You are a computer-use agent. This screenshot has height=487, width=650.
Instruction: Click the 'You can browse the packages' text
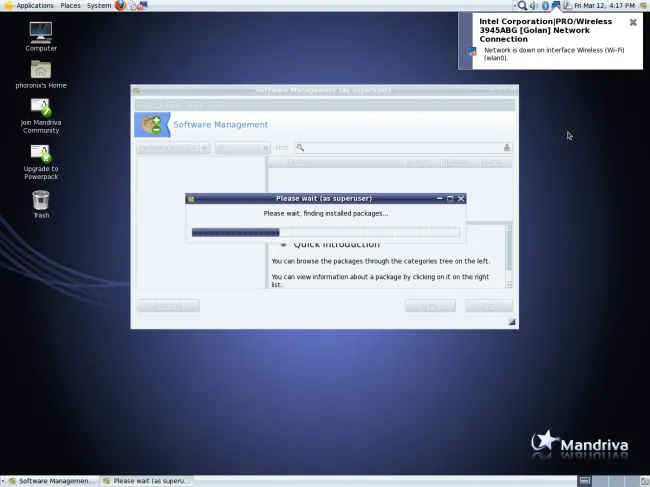pyautogui.click(x=381, y=261)
